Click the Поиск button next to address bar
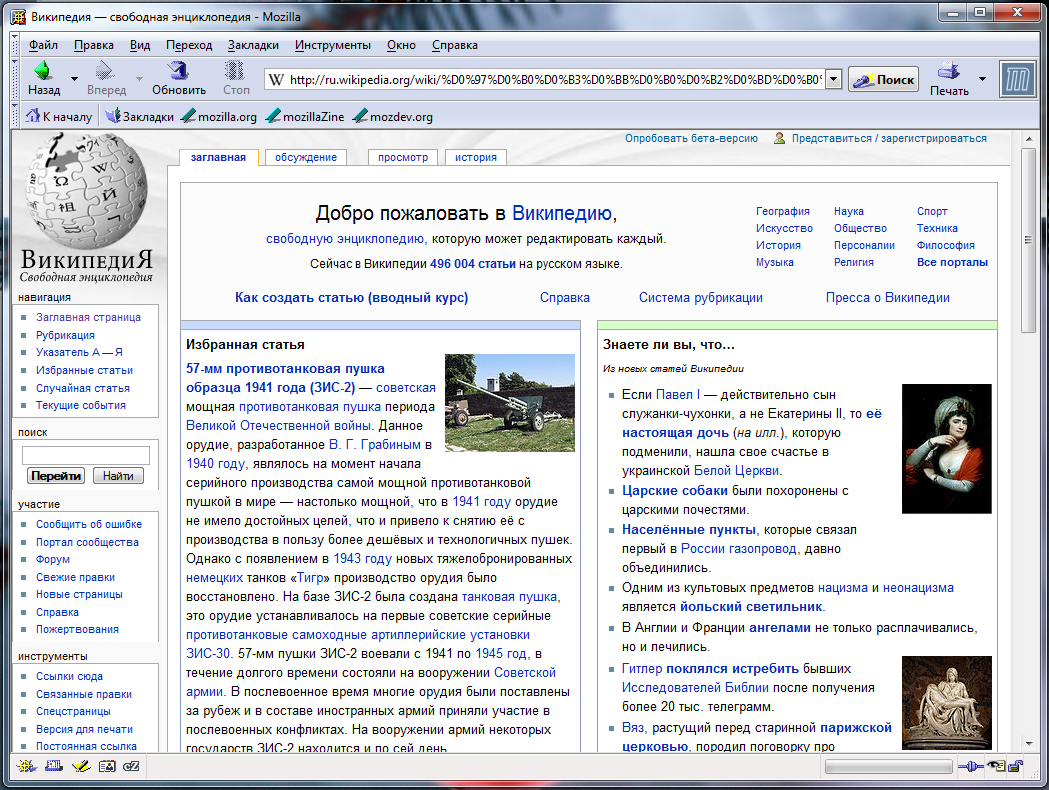 (884, 80)
